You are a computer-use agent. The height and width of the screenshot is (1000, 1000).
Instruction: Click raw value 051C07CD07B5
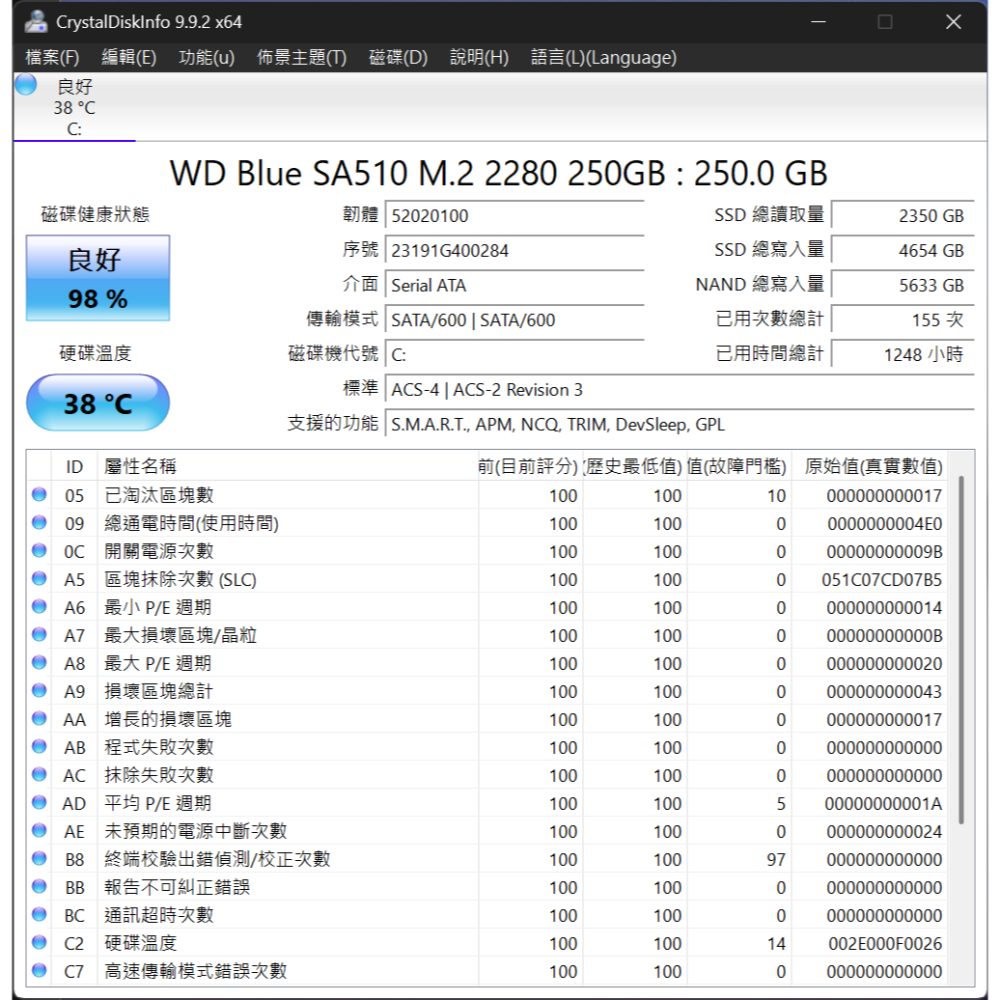tap(881, 580)
